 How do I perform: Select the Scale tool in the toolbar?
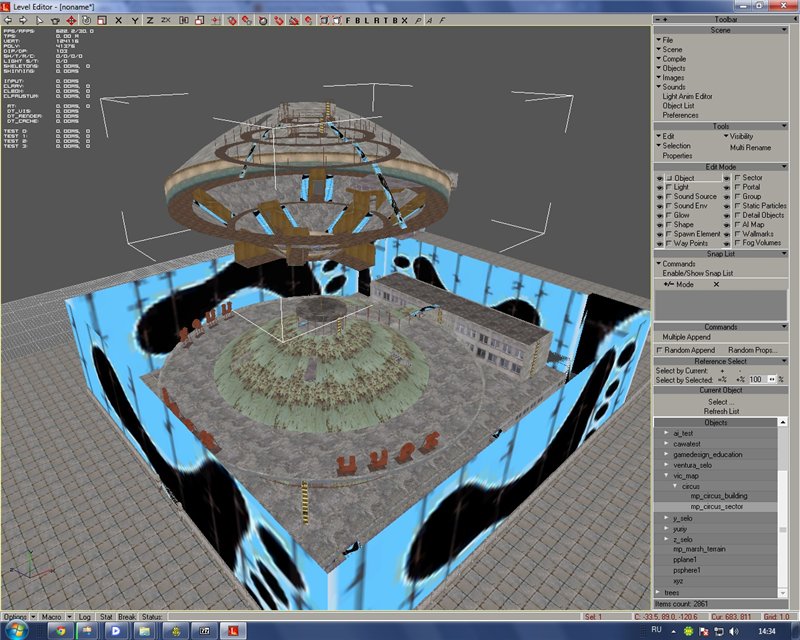(x=100, y=20)
